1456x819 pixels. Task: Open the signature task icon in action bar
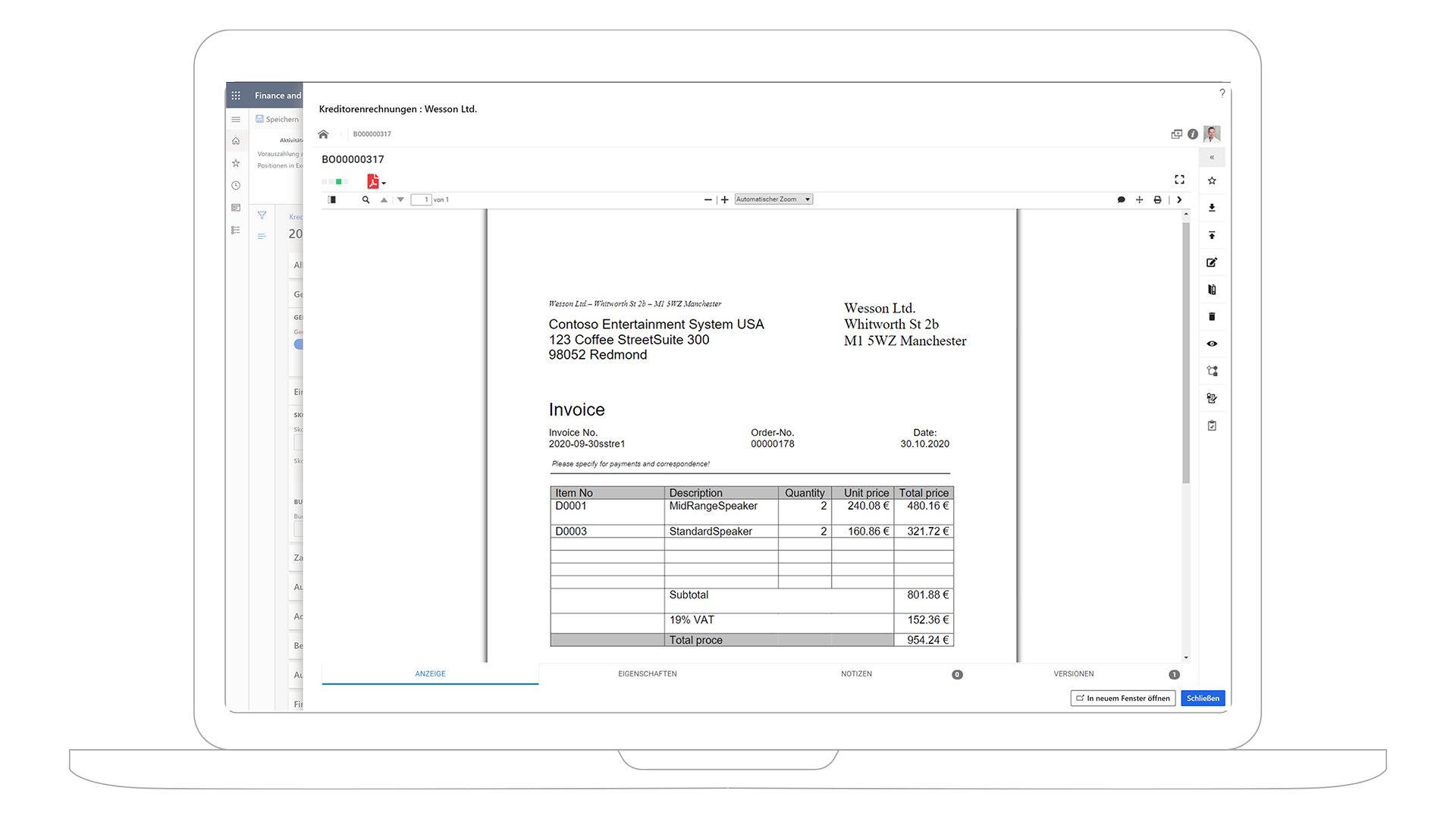coord(1212,398)
